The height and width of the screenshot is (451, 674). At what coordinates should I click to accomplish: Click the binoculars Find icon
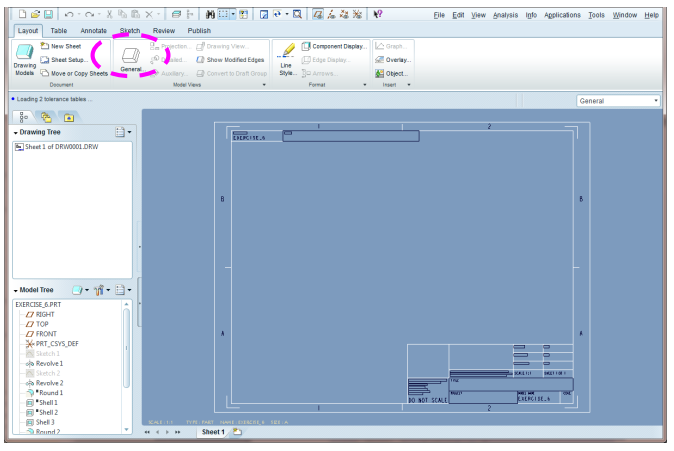(x=212, y=15)
